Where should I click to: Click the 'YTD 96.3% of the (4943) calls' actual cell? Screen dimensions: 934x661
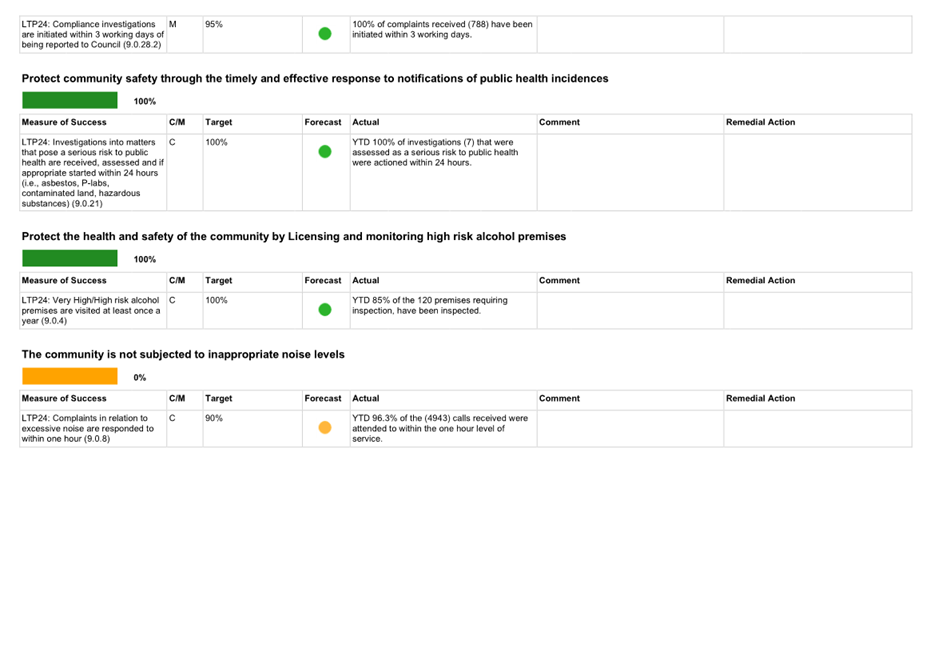pyautogui.click(x=440, y=428)
